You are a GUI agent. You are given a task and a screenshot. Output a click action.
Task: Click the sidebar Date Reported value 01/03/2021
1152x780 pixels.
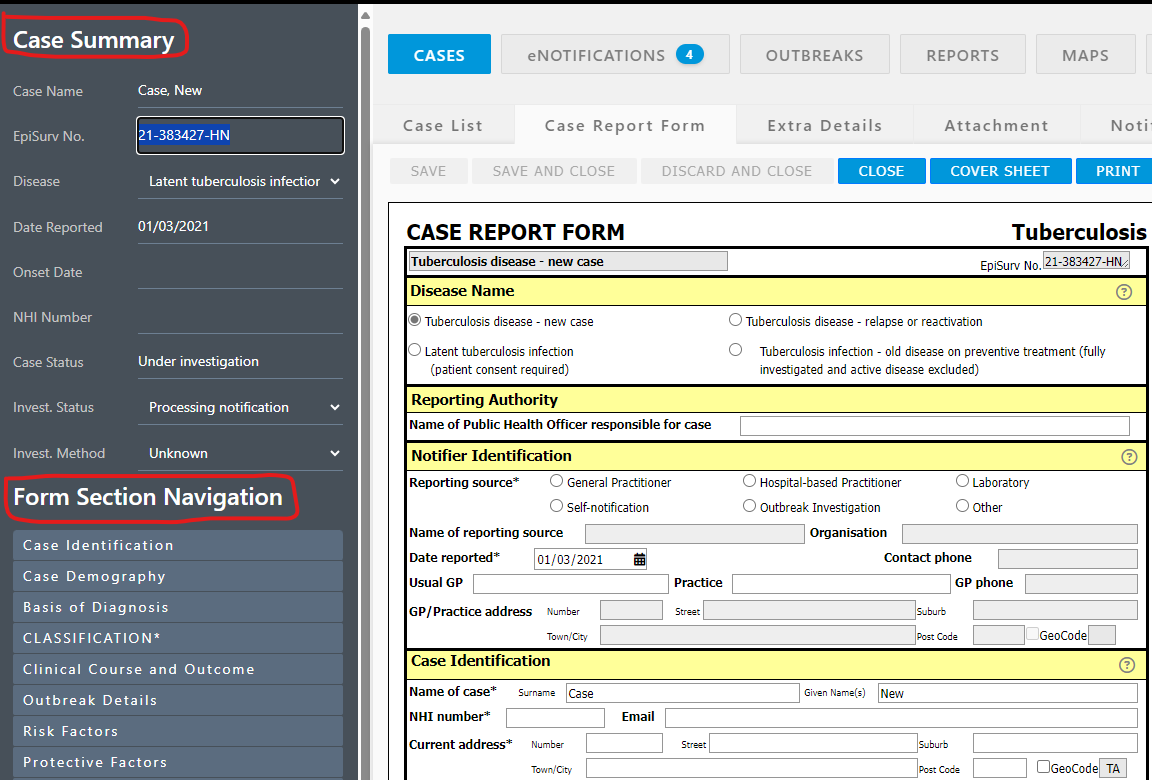coord(173,226)
